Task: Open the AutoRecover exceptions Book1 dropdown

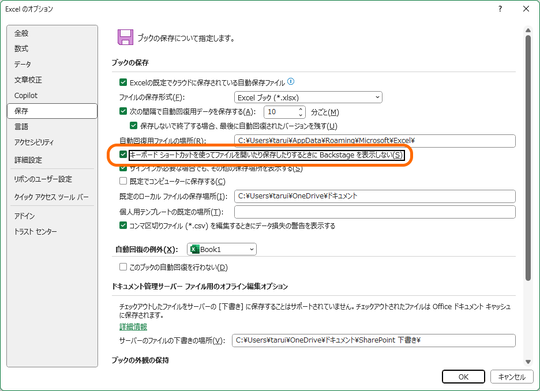Action: (x=222, y=249)
